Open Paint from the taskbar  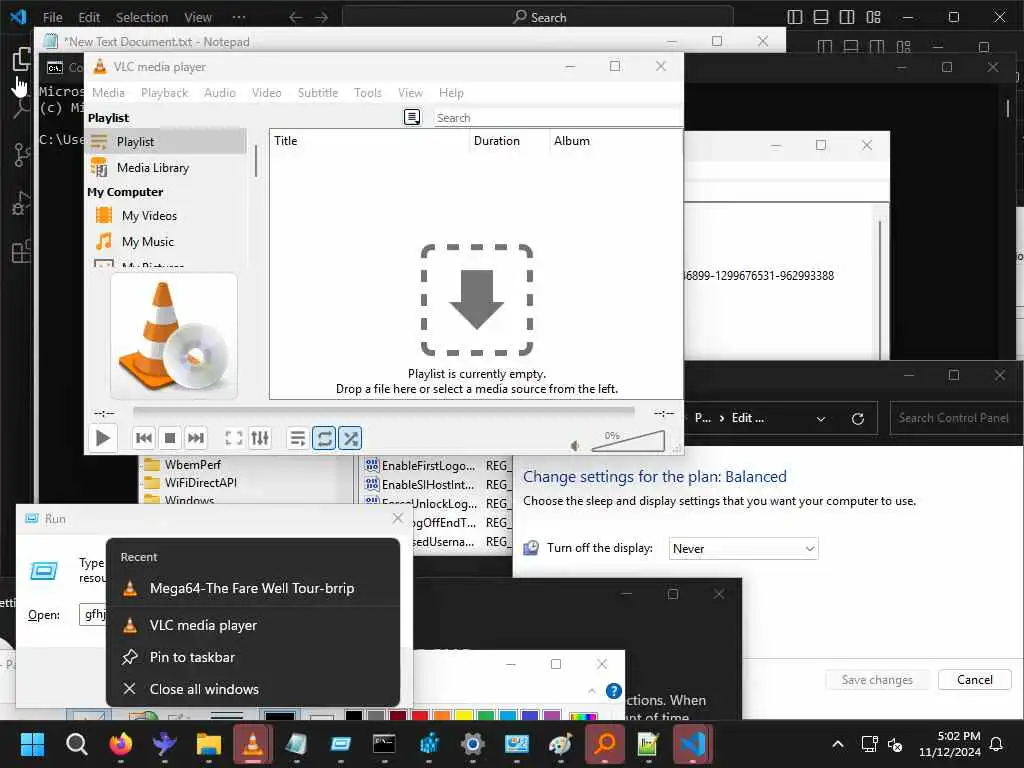[560, 744]
